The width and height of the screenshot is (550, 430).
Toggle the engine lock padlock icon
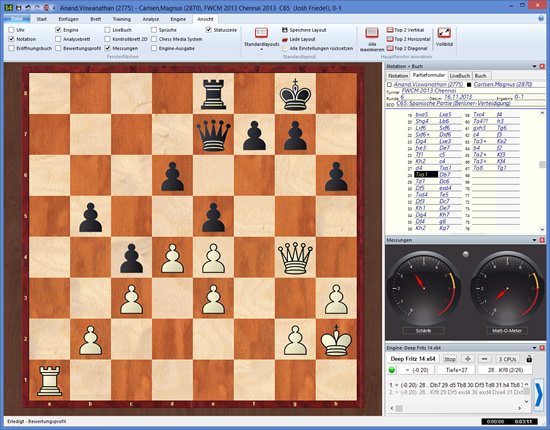[529, 359]
